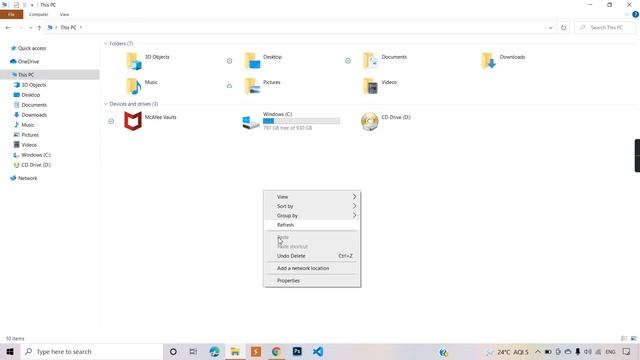The height and width of the screenshot is (360, 640).
Task: Expand the View submenu in context menu
Action: [x=312, y=197]
